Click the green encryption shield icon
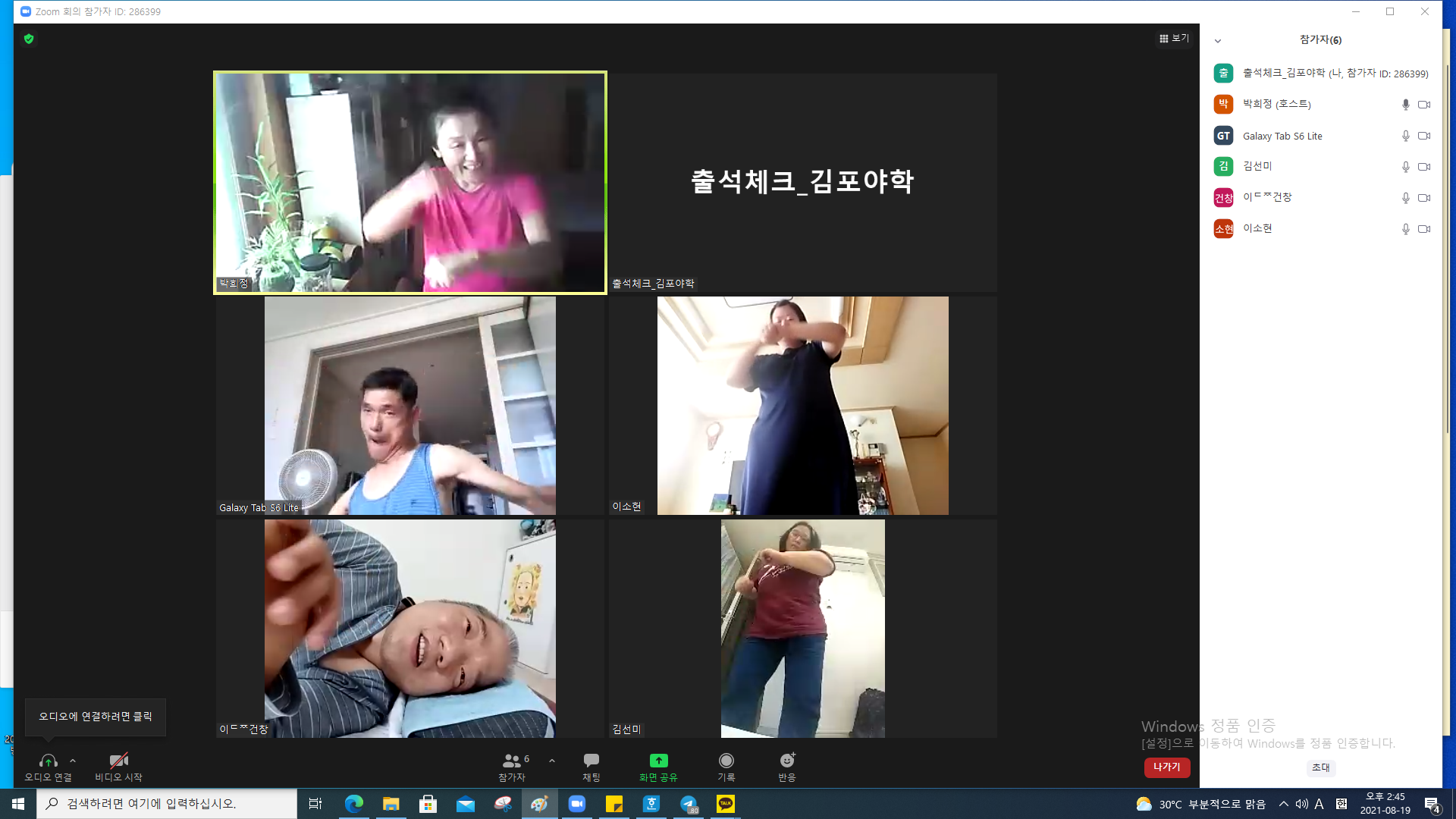This screenshot has width=1456, height=819. pyautogui.click(x=29, y=39)
